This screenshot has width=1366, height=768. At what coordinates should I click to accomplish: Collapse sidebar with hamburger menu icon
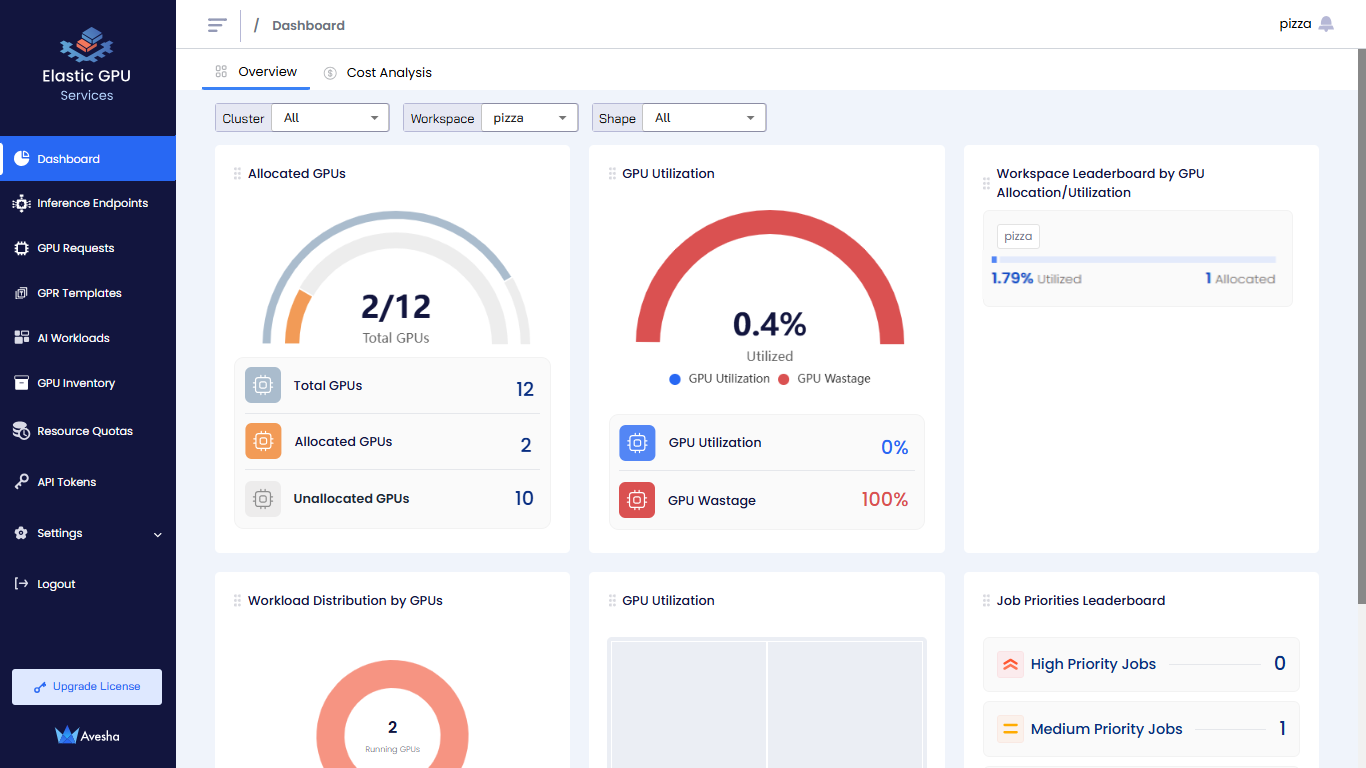[x=217, y=25]
